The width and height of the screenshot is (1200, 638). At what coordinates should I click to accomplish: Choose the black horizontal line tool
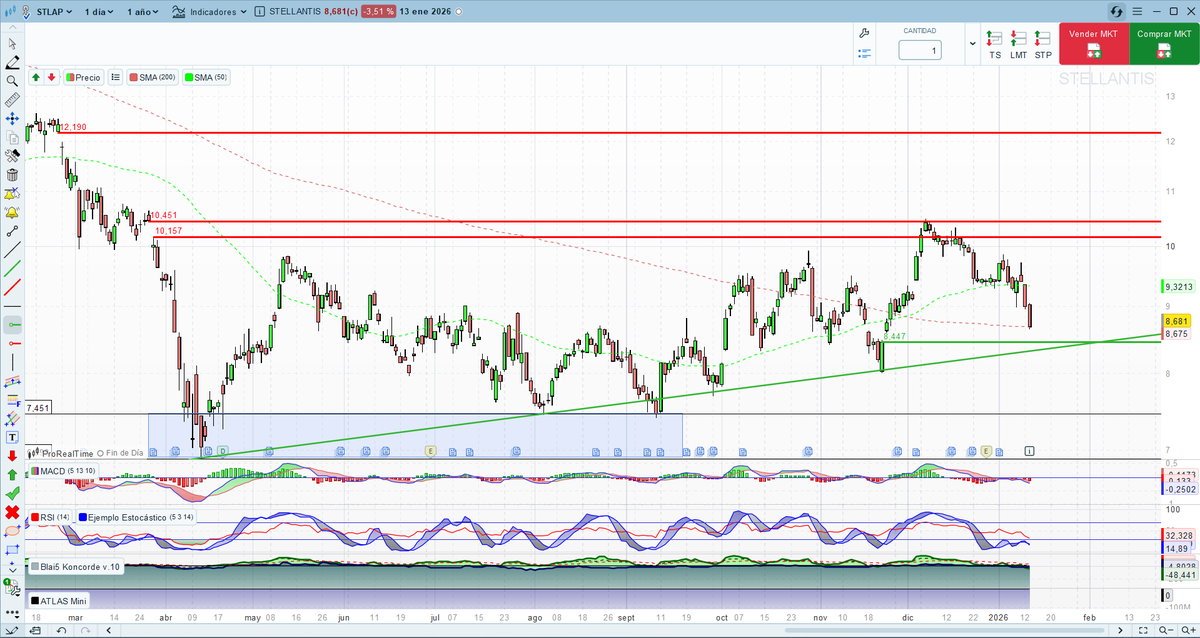(x=12, y=306)
